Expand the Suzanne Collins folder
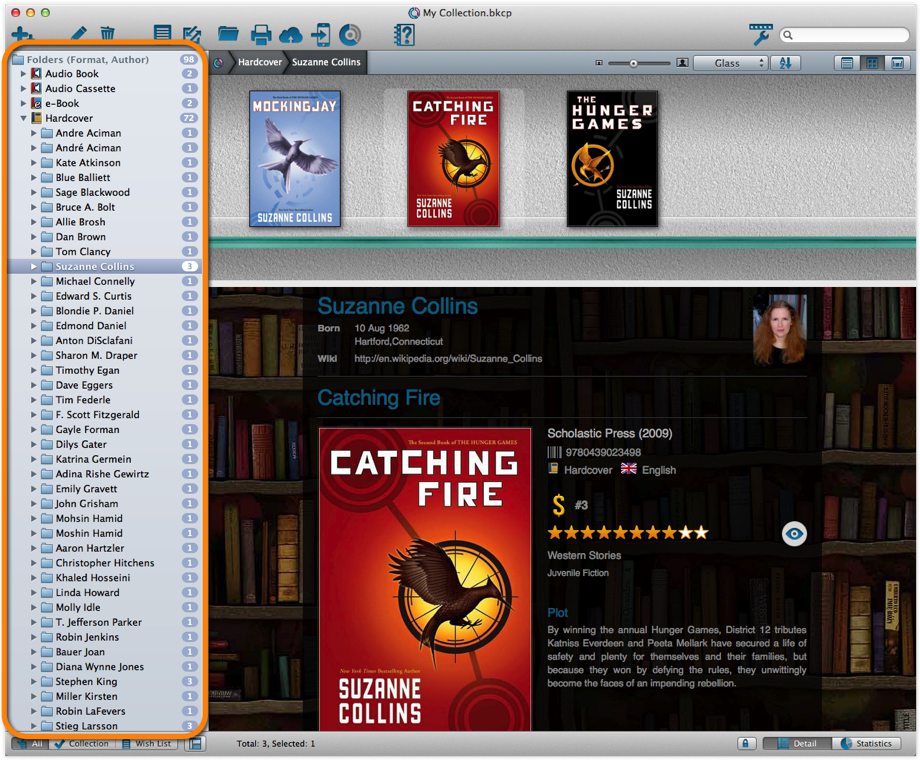The height and width of the screenshot is (760, 920). coord(33,266)
